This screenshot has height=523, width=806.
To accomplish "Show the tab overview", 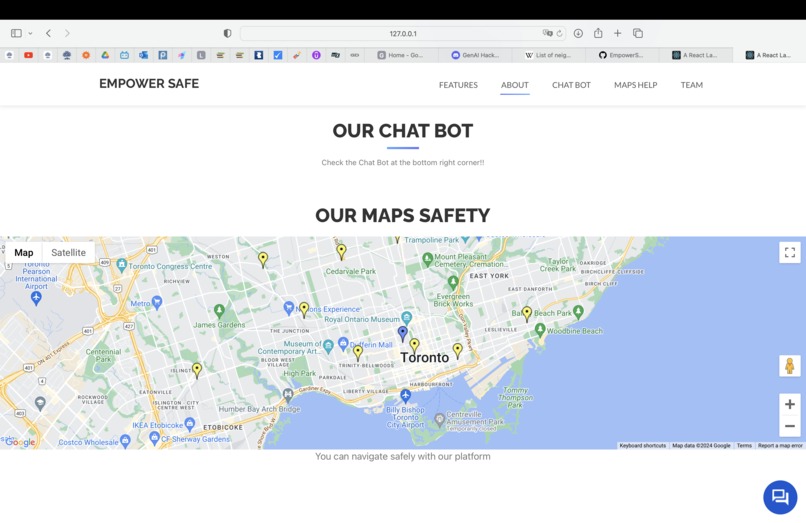I will point(638,33).
